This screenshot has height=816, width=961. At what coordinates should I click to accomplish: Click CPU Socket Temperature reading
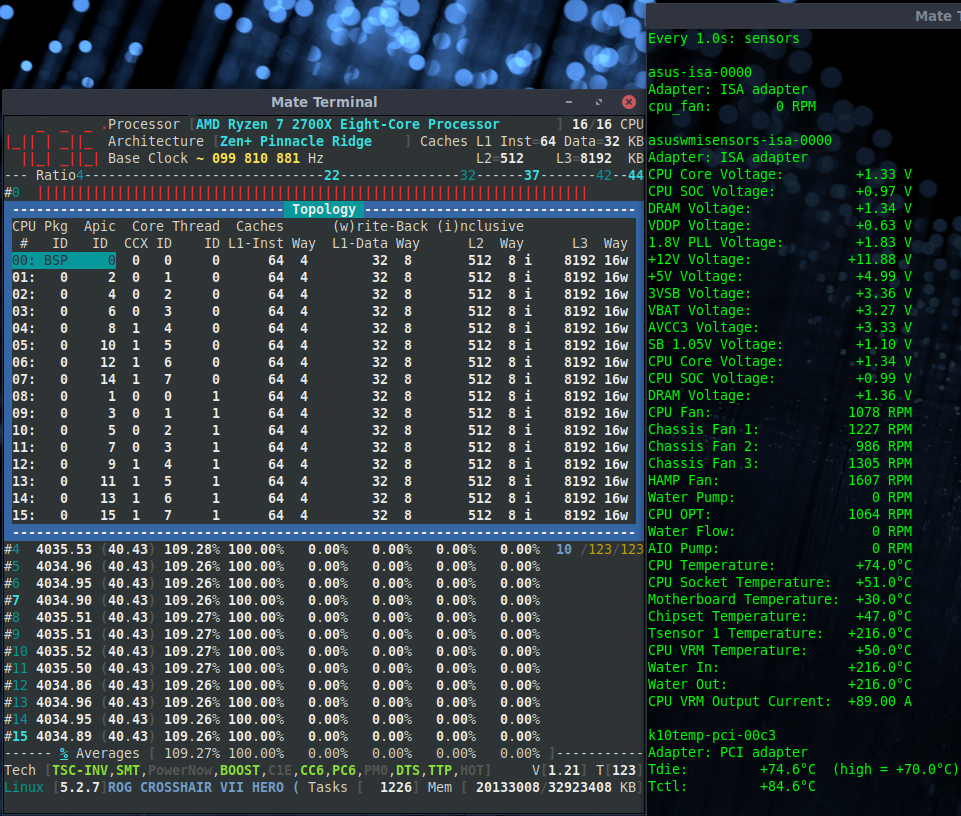(x=780, y=582)
